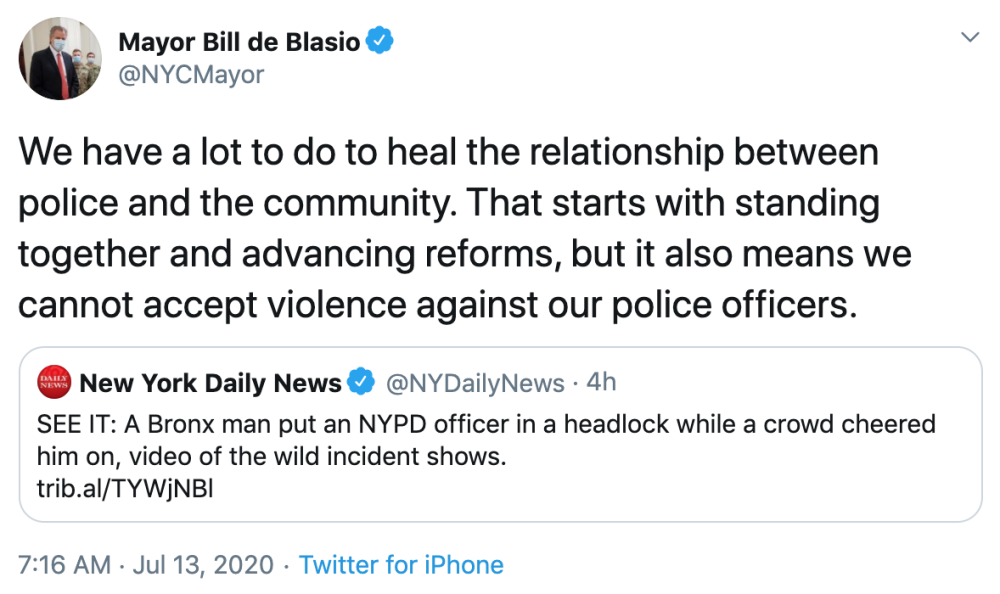Click the Mayor Bill de Blasio display name
The height and width of the screenshot is (594, 1000).
click(x=239, y=42)
